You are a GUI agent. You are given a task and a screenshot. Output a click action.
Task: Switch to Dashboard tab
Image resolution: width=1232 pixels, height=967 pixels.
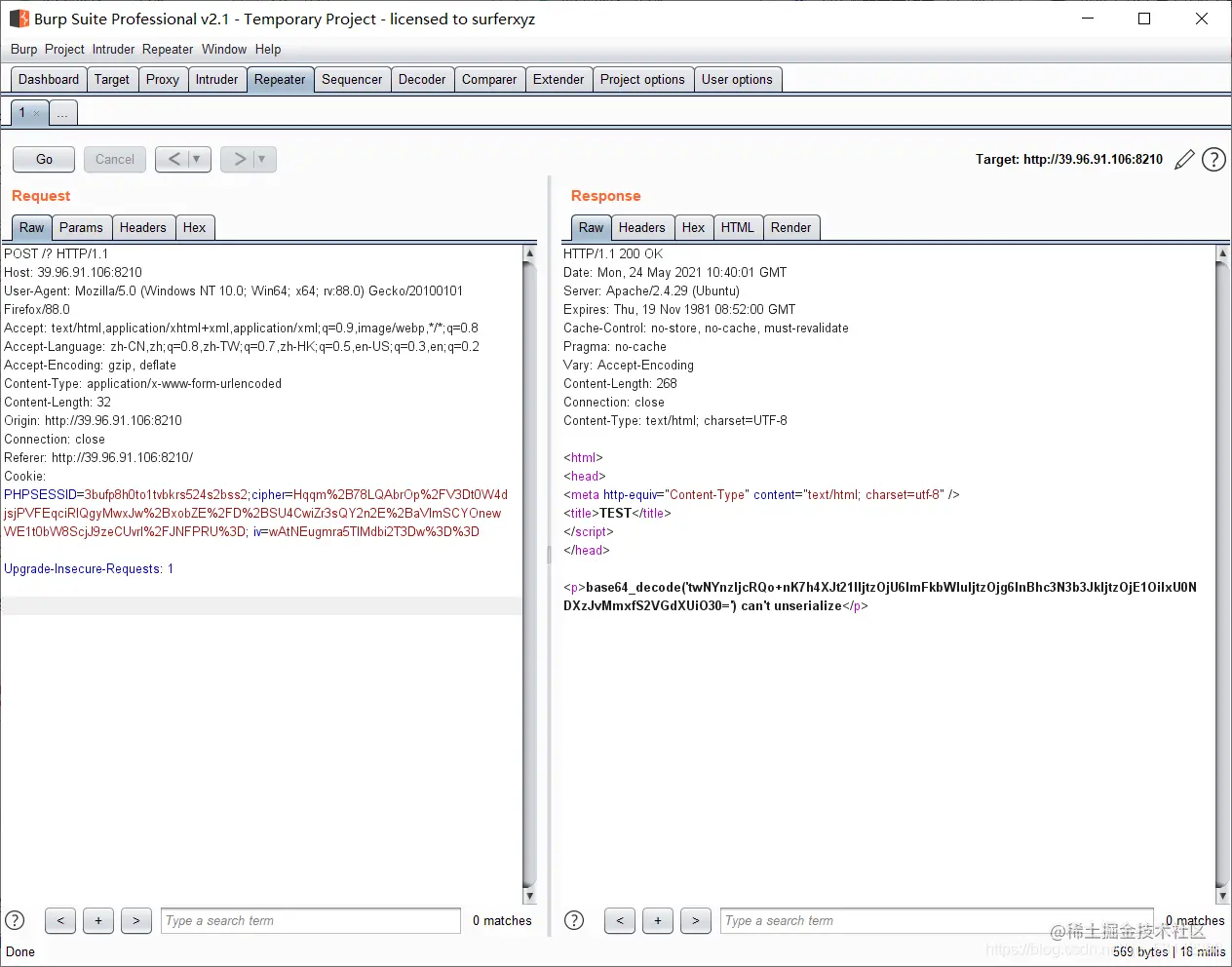coord(49,80)
